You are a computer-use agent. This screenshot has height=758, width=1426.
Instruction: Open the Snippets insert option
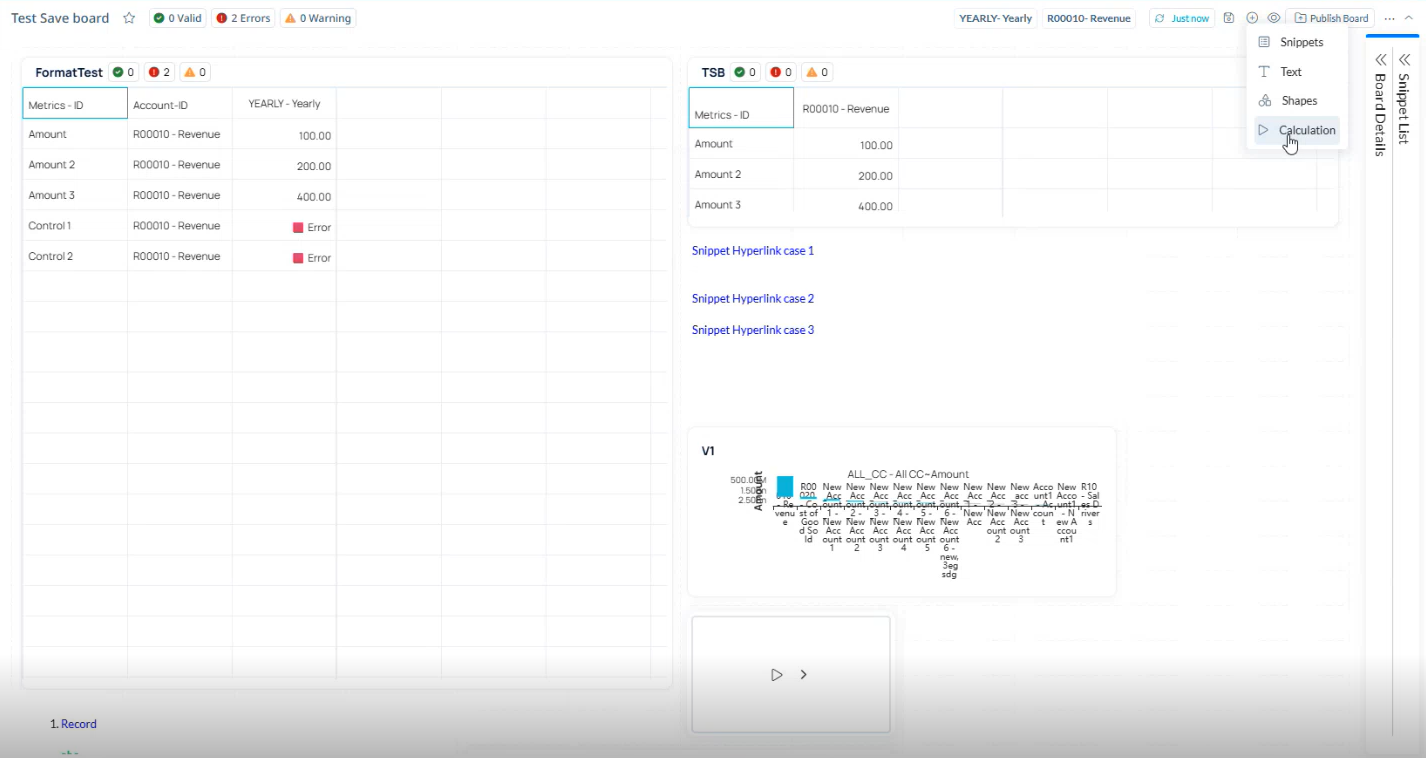tap(1302, 42)
